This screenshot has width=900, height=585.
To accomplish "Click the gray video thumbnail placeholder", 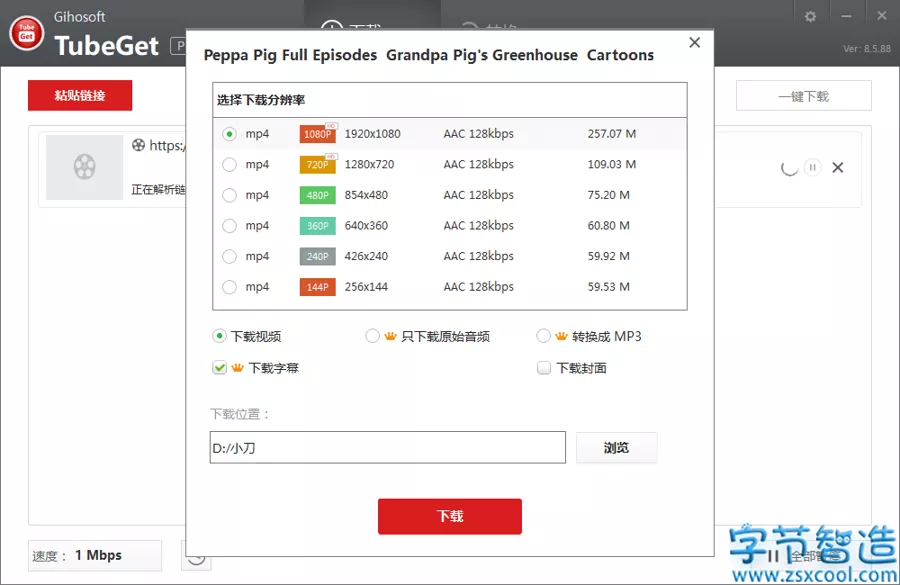I will pos(84,167).
